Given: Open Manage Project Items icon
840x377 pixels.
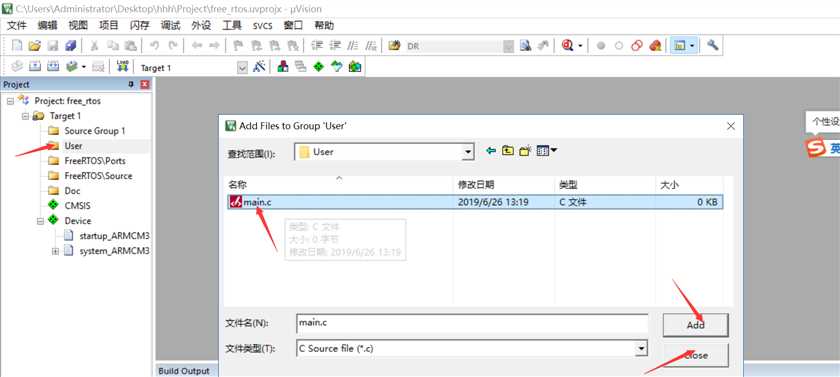Looking at the screenshot, I should [x=283, y=66].
